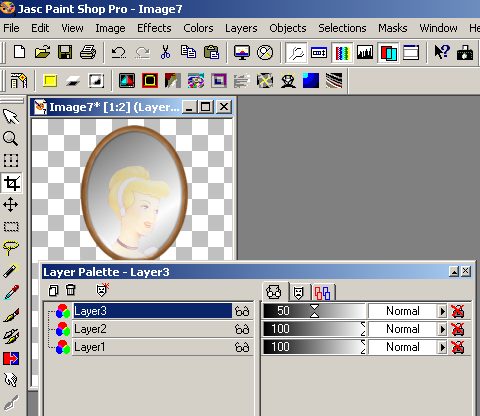Print using the printer icon

coord(88,52)
